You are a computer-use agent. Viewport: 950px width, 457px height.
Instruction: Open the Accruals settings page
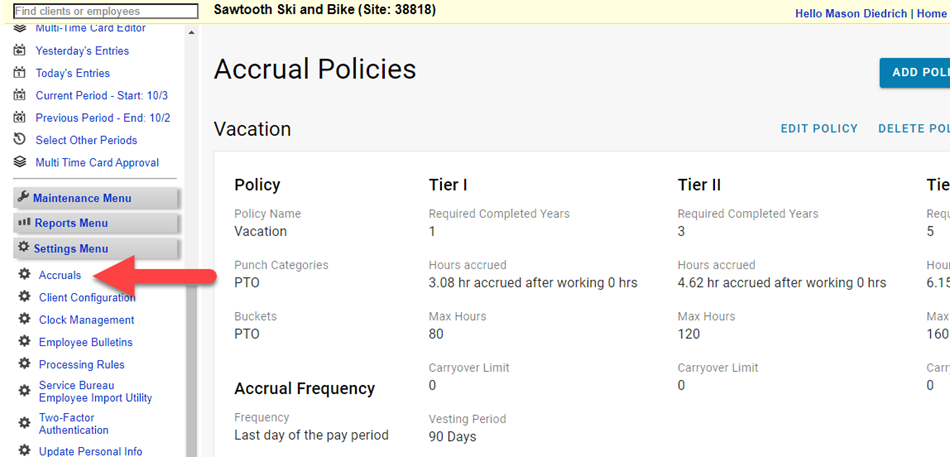[60, 275]
